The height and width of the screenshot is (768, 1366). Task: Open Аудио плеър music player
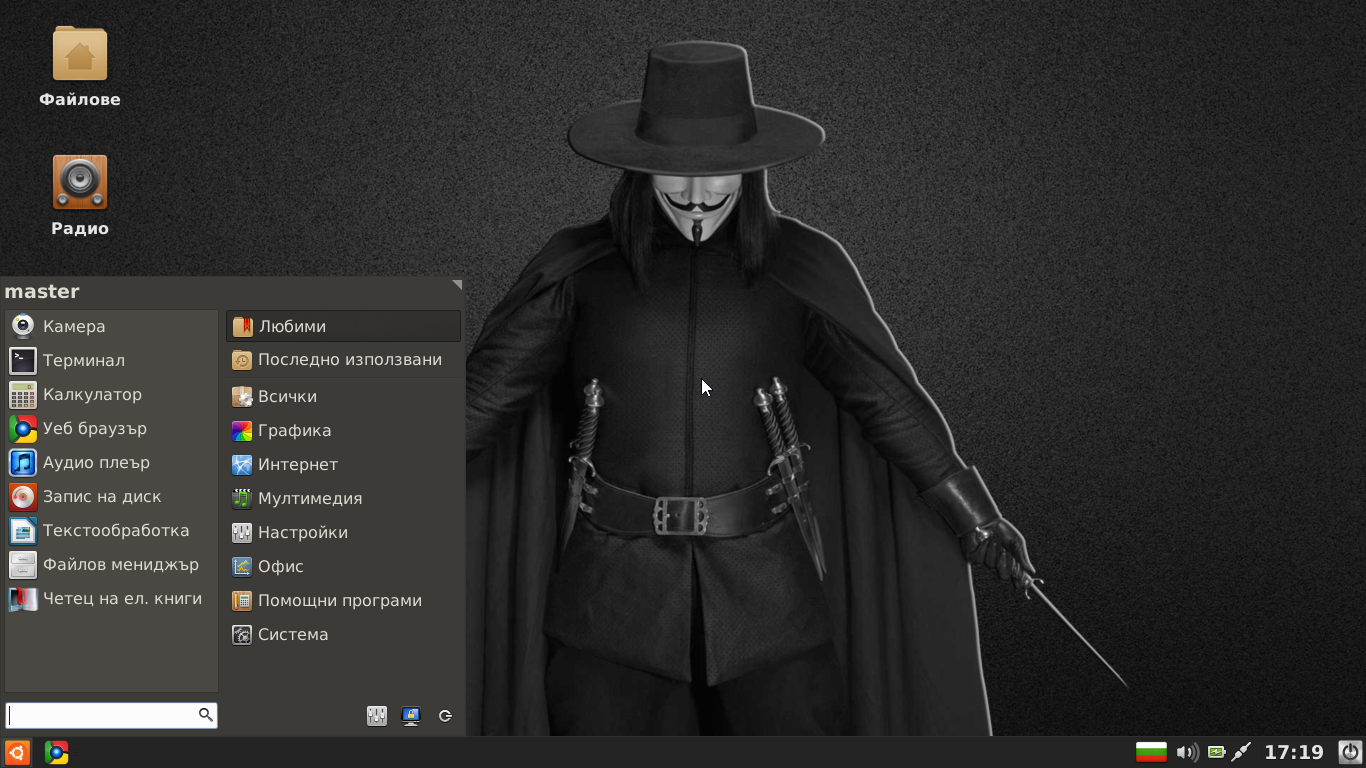pos(111,462)
